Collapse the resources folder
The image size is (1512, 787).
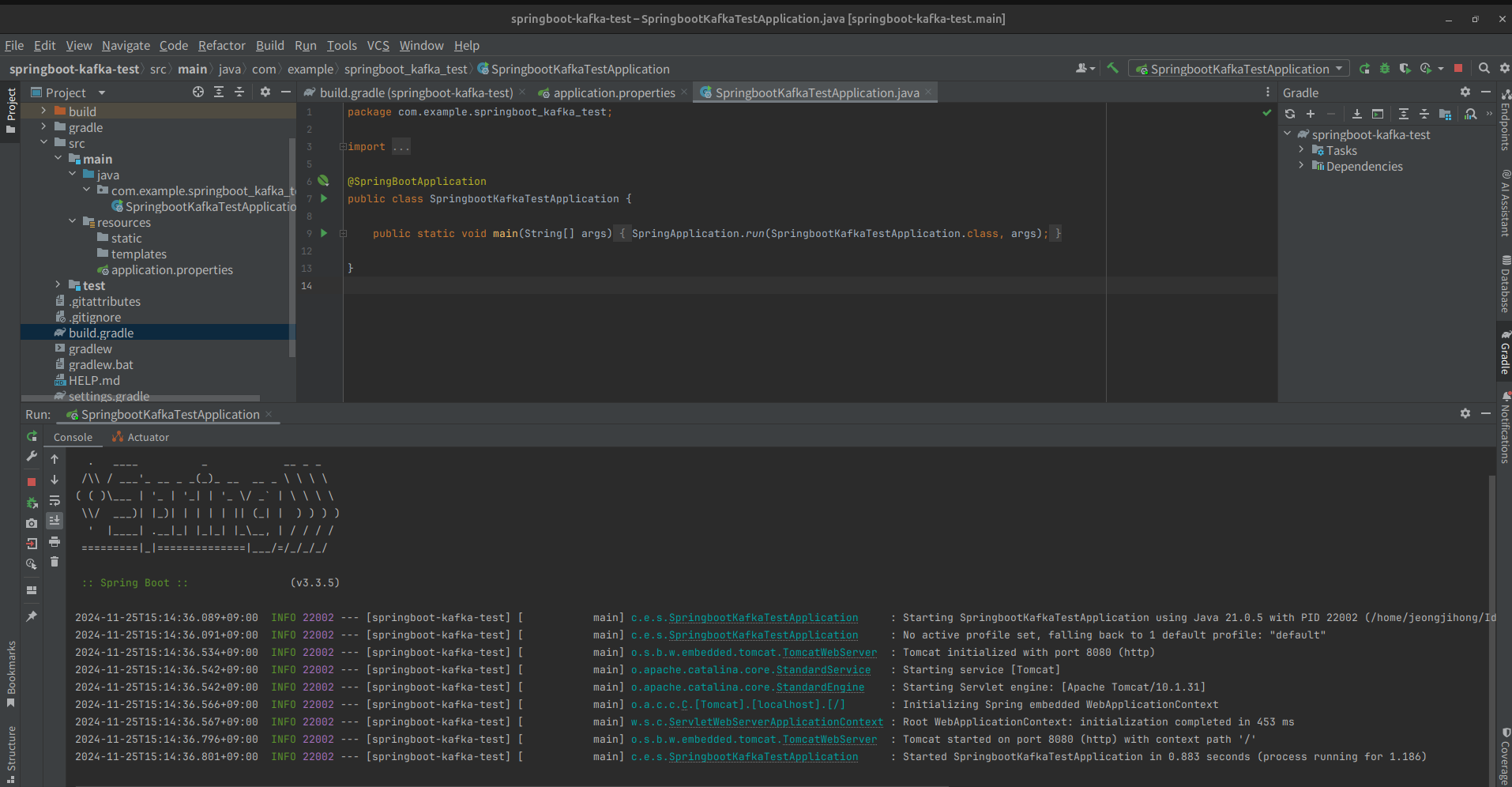(72, 221)
